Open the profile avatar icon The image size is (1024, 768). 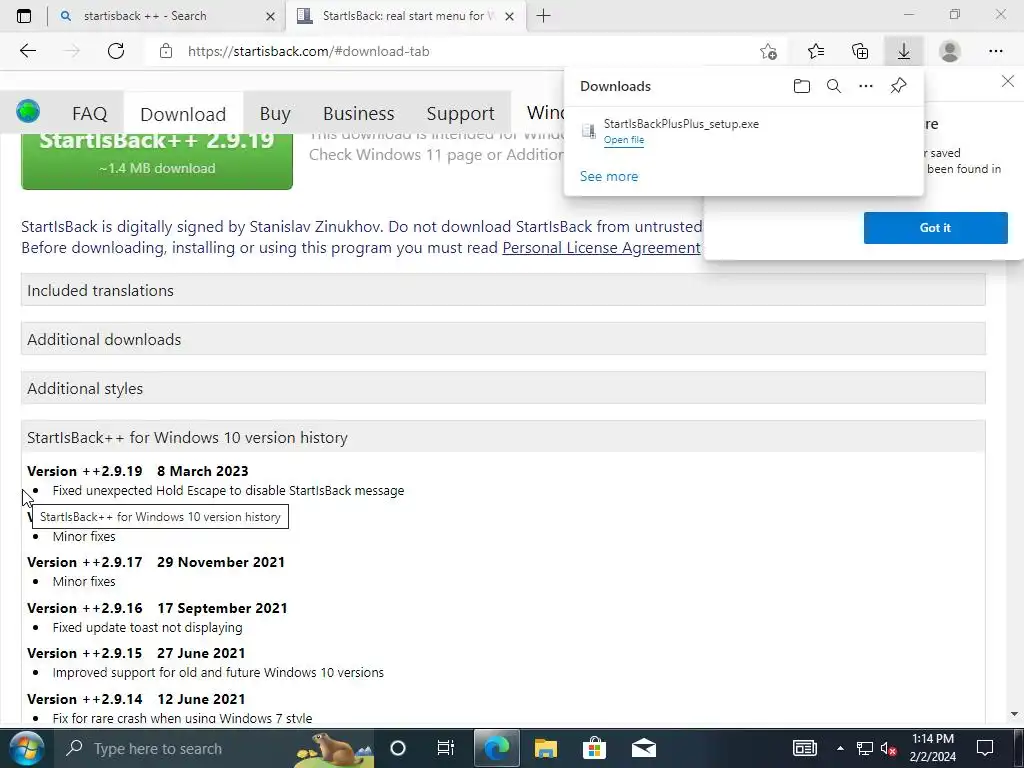[950, 51]
